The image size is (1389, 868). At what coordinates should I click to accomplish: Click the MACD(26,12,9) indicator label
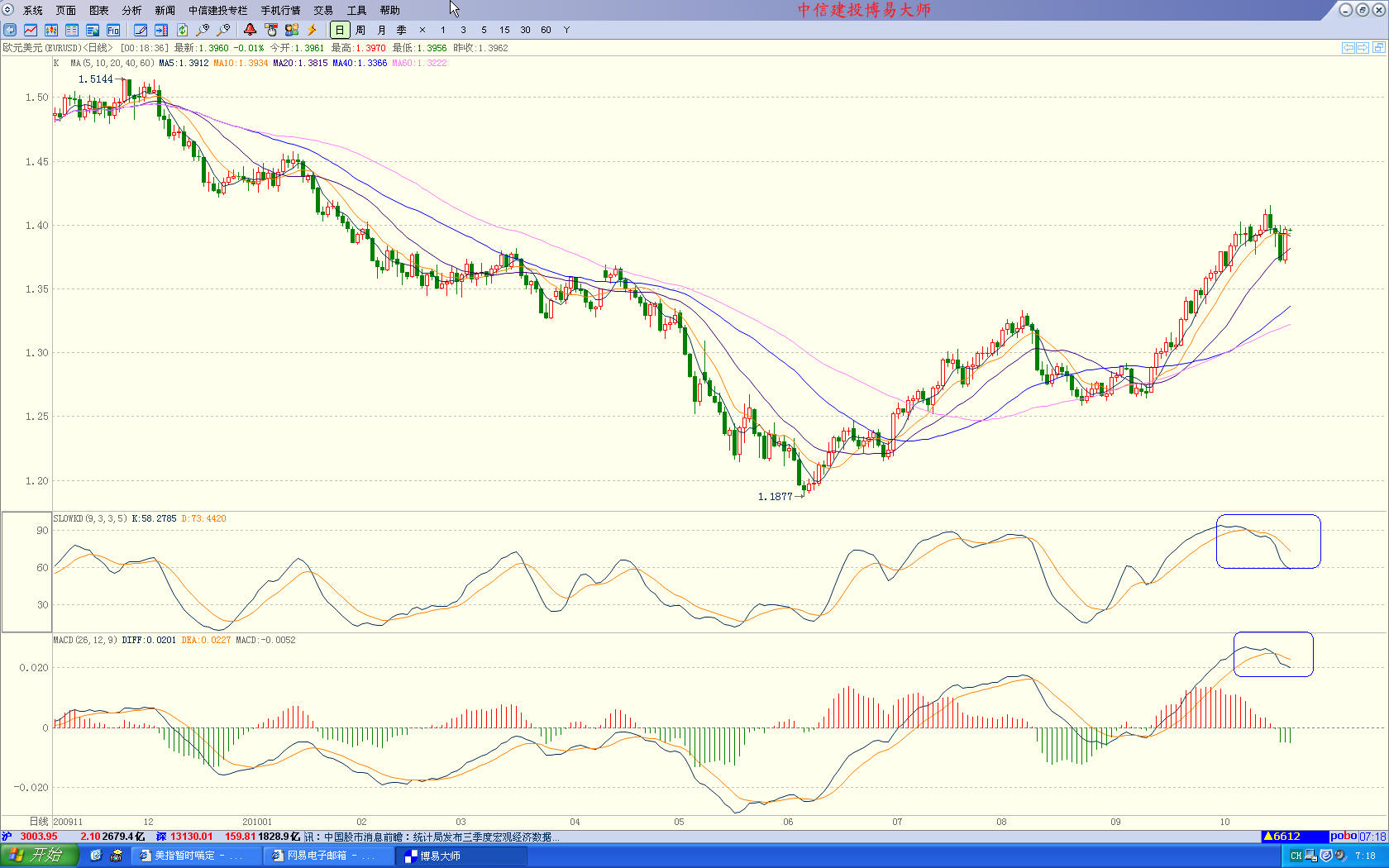85,640
